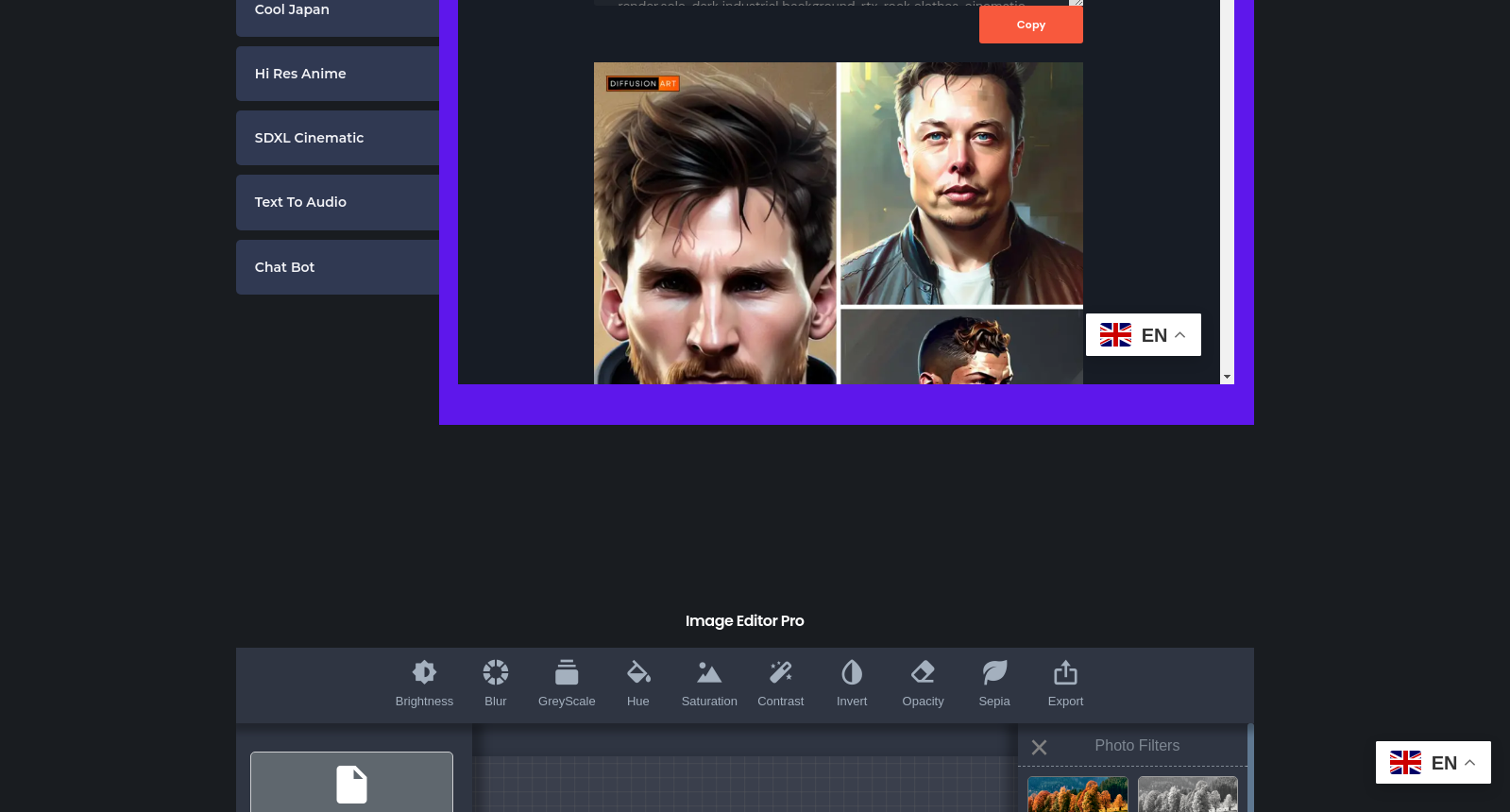The width and height of the screenshot is (1510, 812).
Task: Click the Image Editor Pro heading
Action: coord(745,621)
